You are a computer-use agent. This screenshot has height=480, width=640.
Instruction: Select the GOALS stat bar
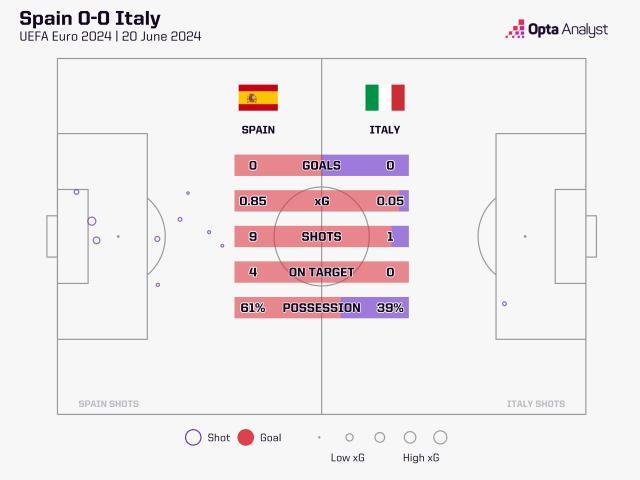click(x=321, y=165)
